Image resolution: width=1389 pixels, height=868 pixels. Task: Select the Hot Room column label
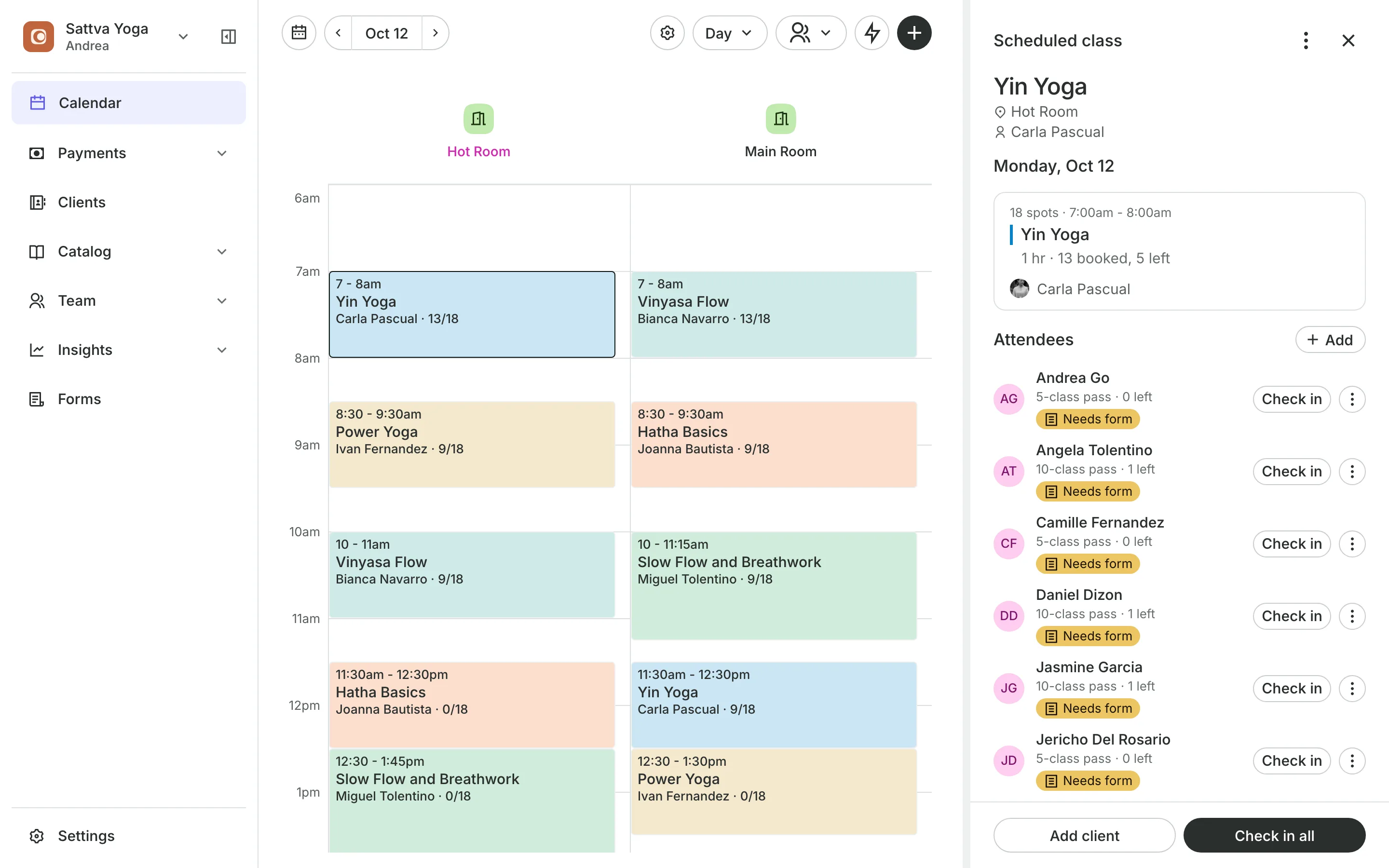479,151
